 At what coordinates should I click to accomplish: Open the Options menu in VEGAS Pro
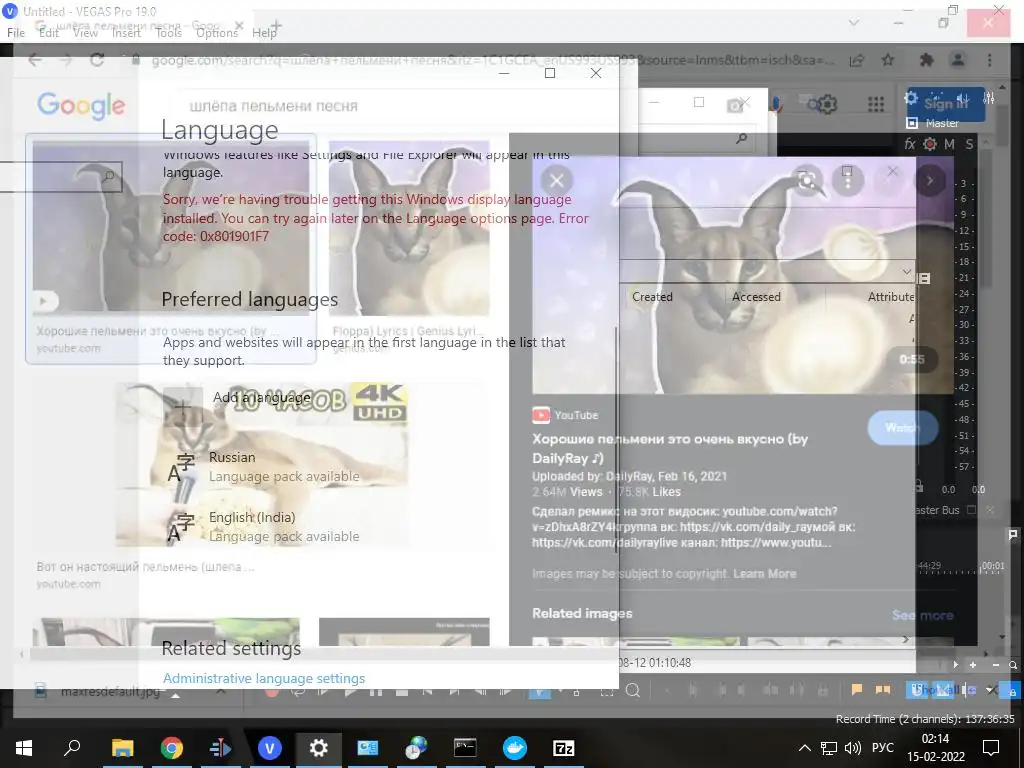[217, 33]
